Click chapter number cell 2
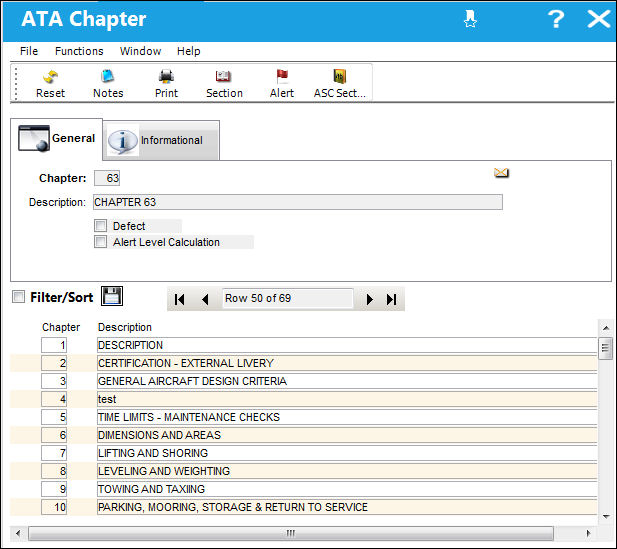The width and height of the screenshot is (617, 549). click(54, 363)
